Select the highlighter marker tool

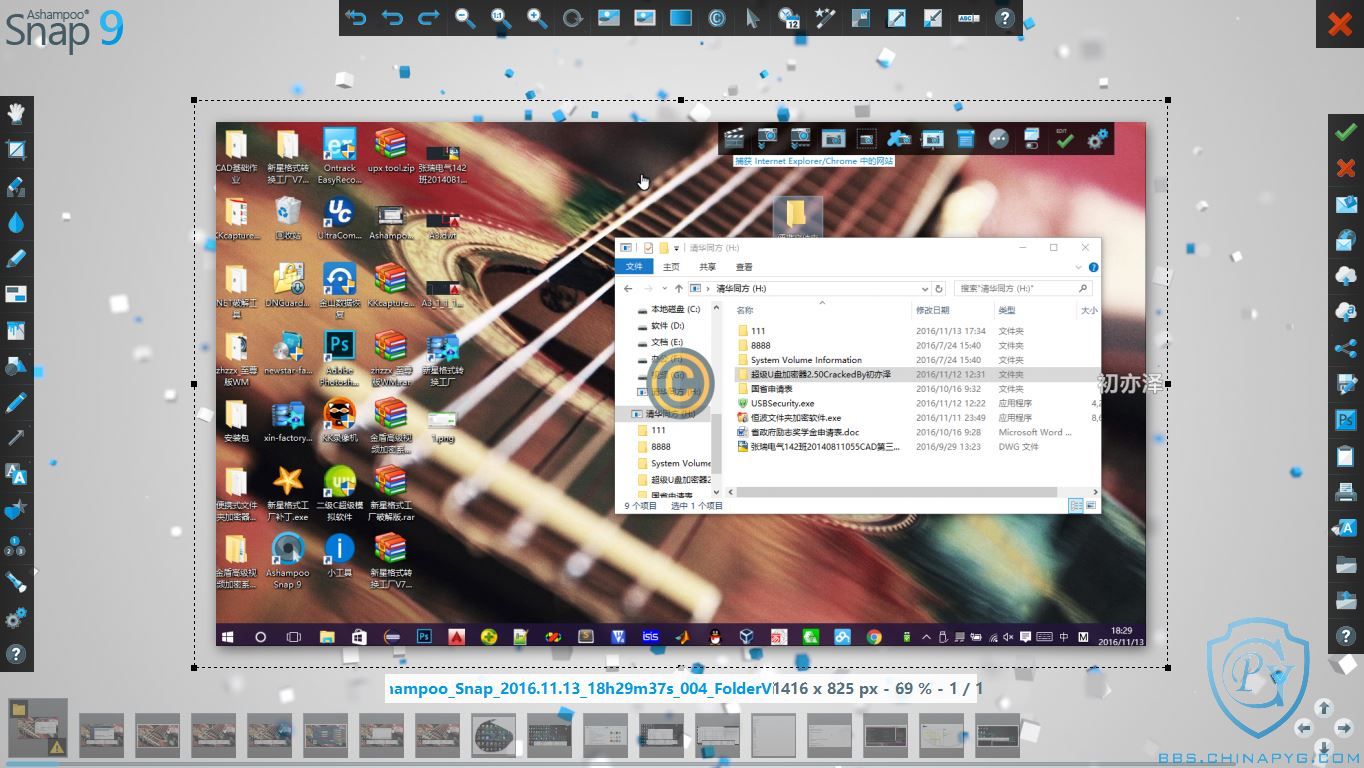16,258
